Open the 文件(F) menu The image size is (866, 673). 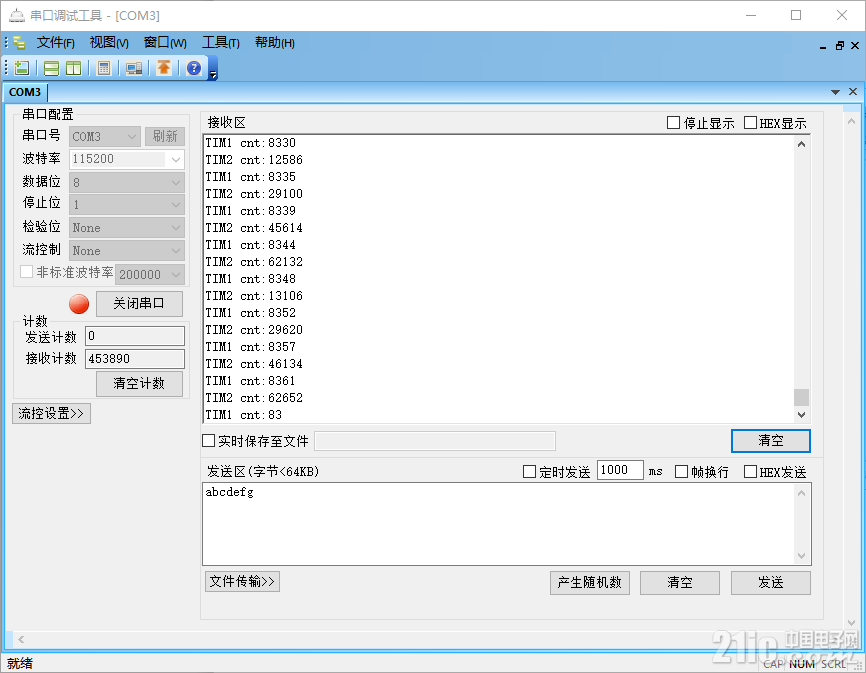[x=55, y=43]
